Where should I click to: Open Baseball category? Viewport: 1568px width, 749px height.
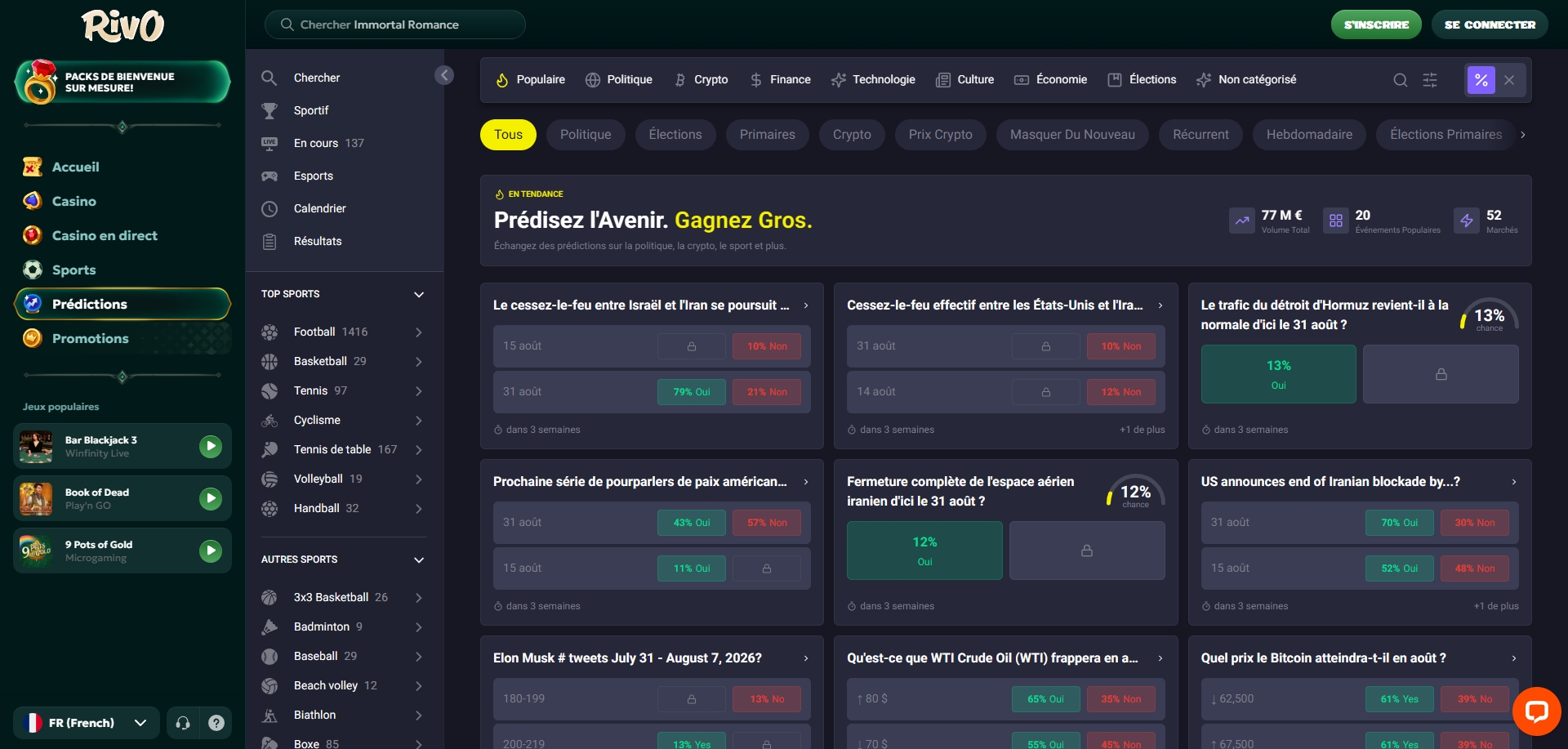343,656
